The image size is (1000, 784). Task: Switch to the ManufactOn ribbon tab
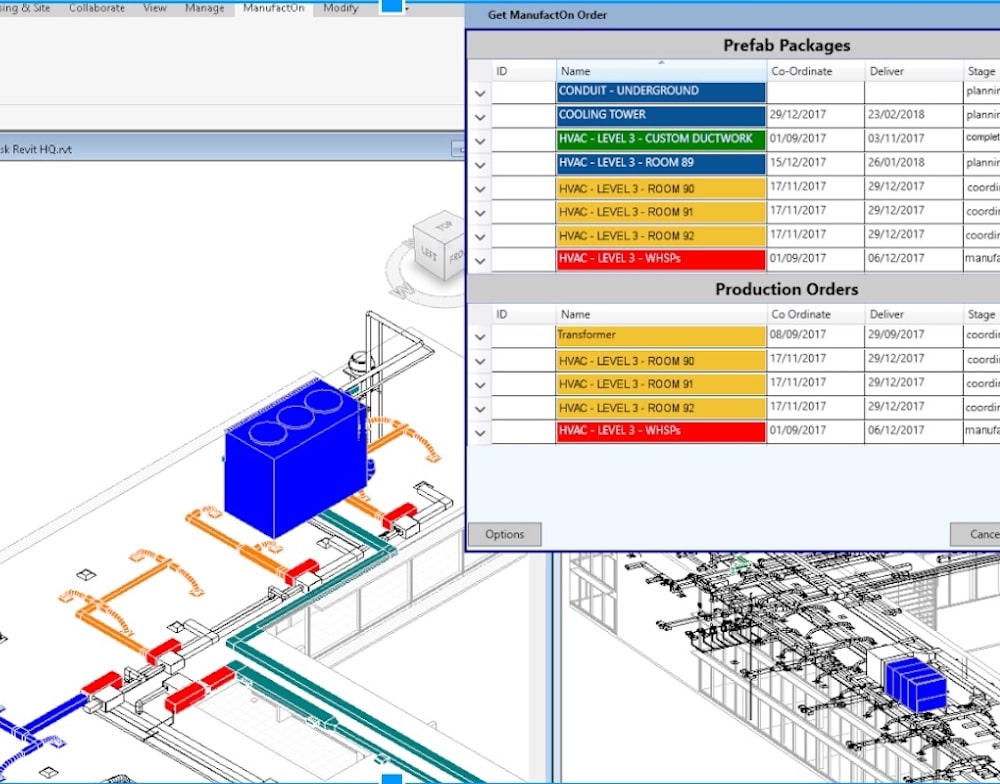[x=273, y=7]
